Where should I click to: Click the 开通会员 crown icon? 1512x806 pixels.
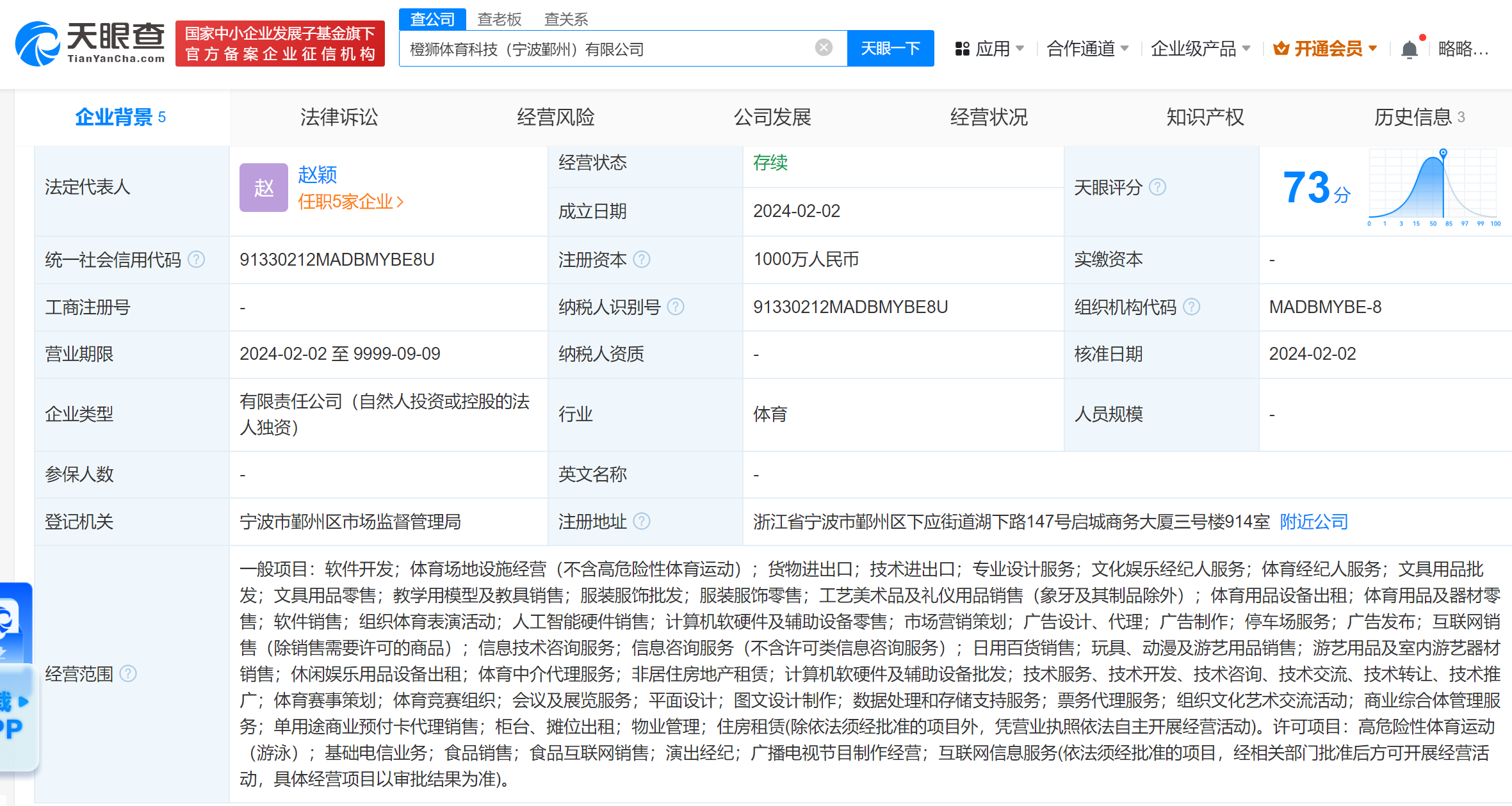pyautogui.click(x=1281, y=49)
